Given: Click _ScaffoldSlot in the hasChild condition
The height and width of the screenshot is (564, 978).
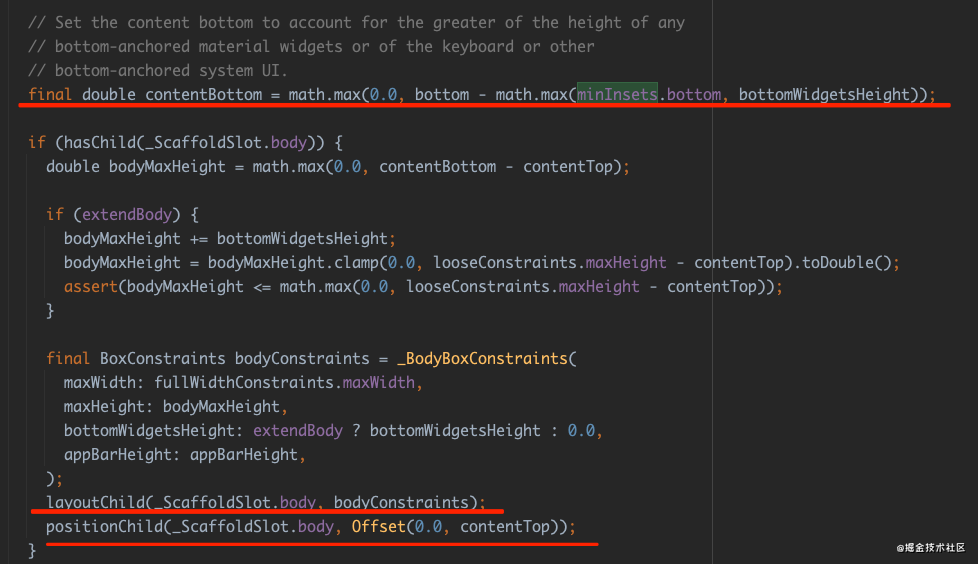Looking at the screenshot, I should click(203, 142).
